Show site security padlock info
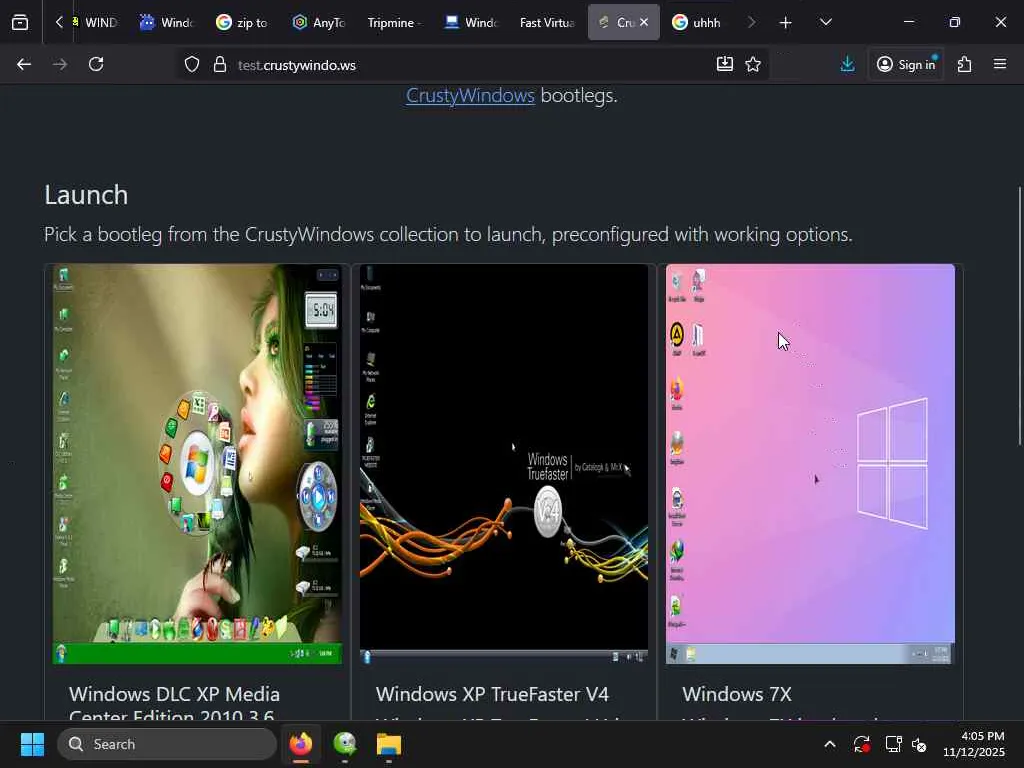Image resolution: width=1024 pixels, height=768 pixels. [x=220, y=65]
